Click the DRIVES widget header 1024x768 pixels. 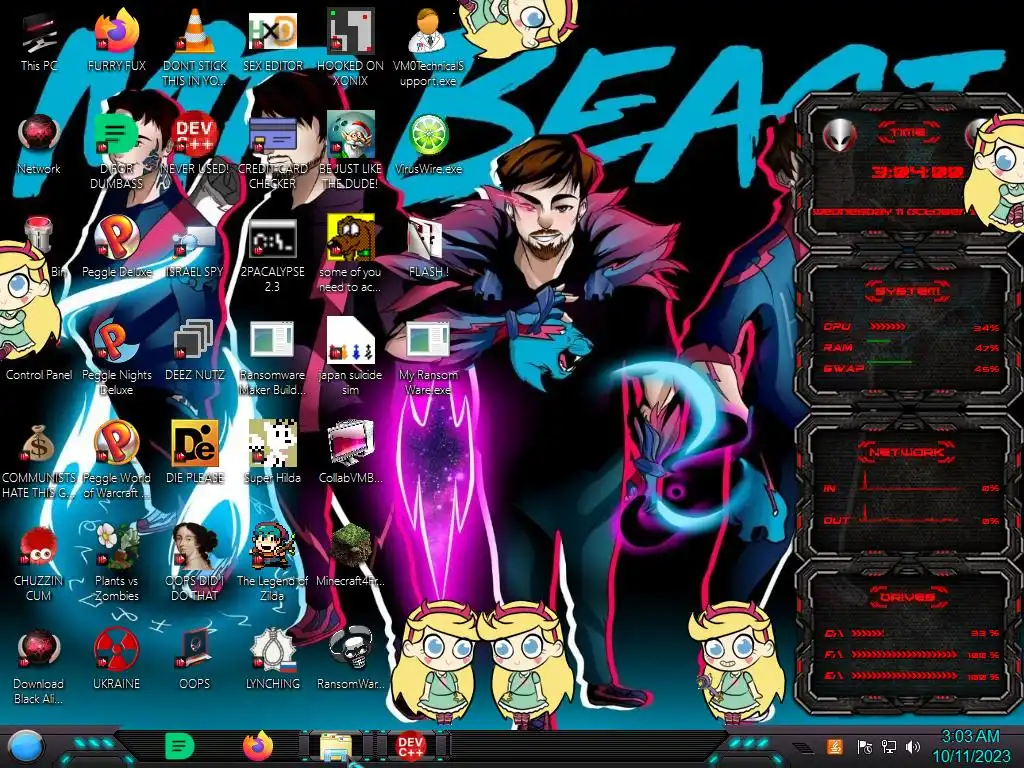907,597
